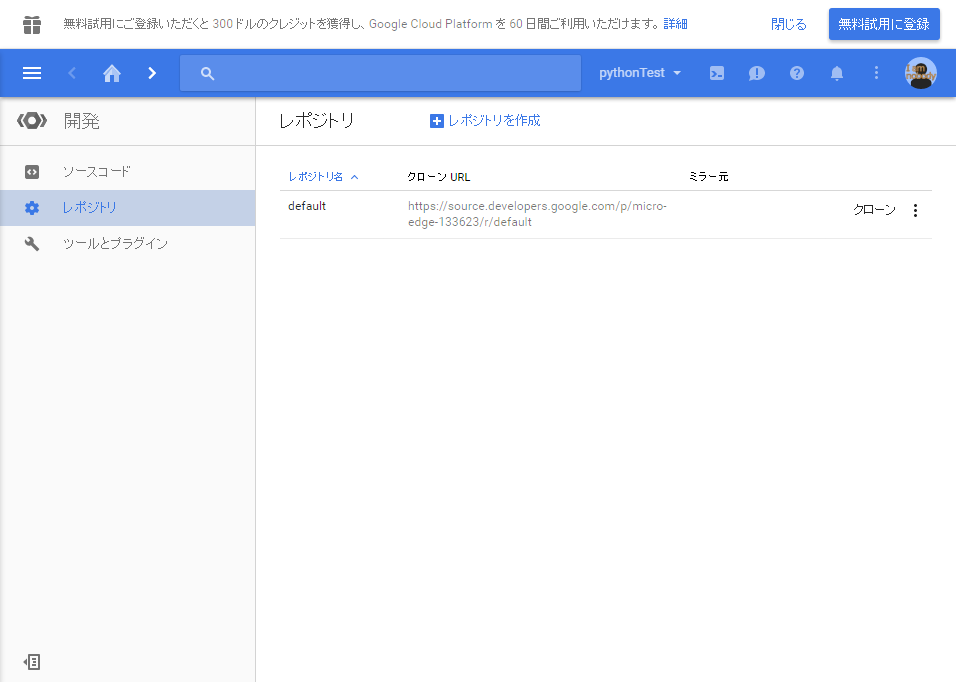Open the overflow menu for the default repository

pos(915,210)
